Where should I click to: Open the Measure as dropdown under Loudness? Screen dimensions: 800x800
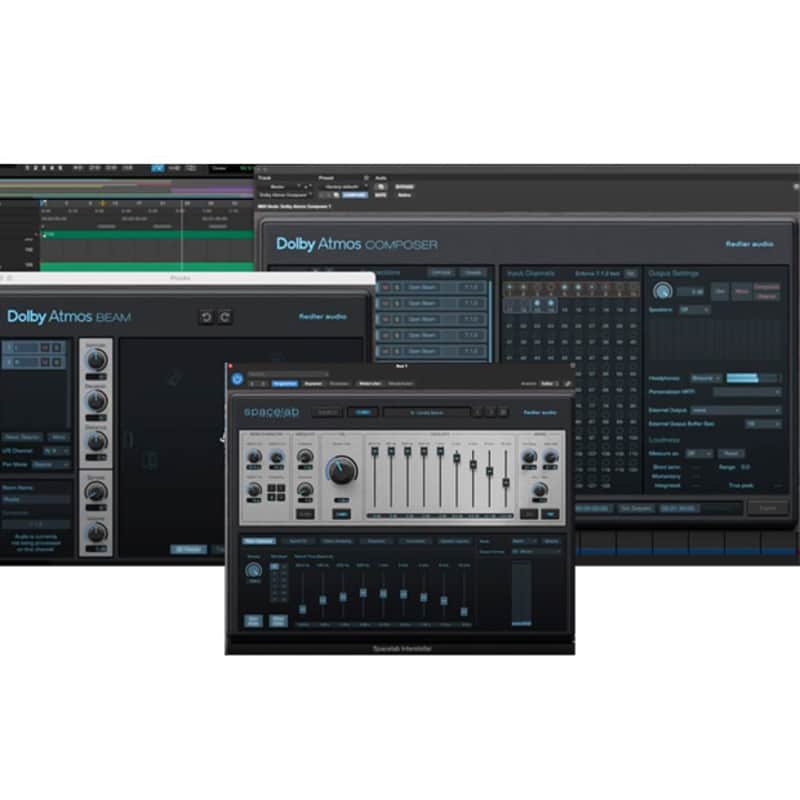[x=699, y=454]
